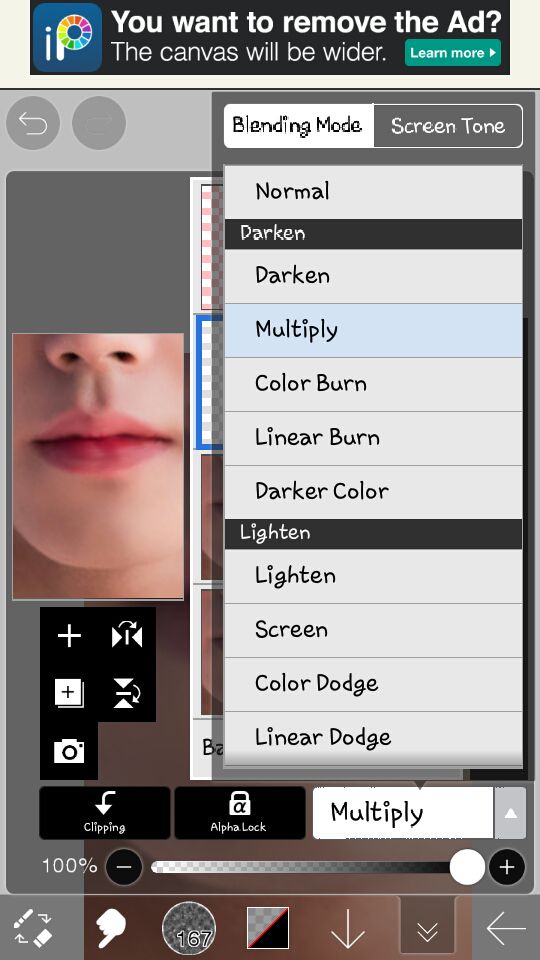This screenshot has width=540, height=960.
Task: Increase opacity with the plus button
Action: (x=507, y=867)
